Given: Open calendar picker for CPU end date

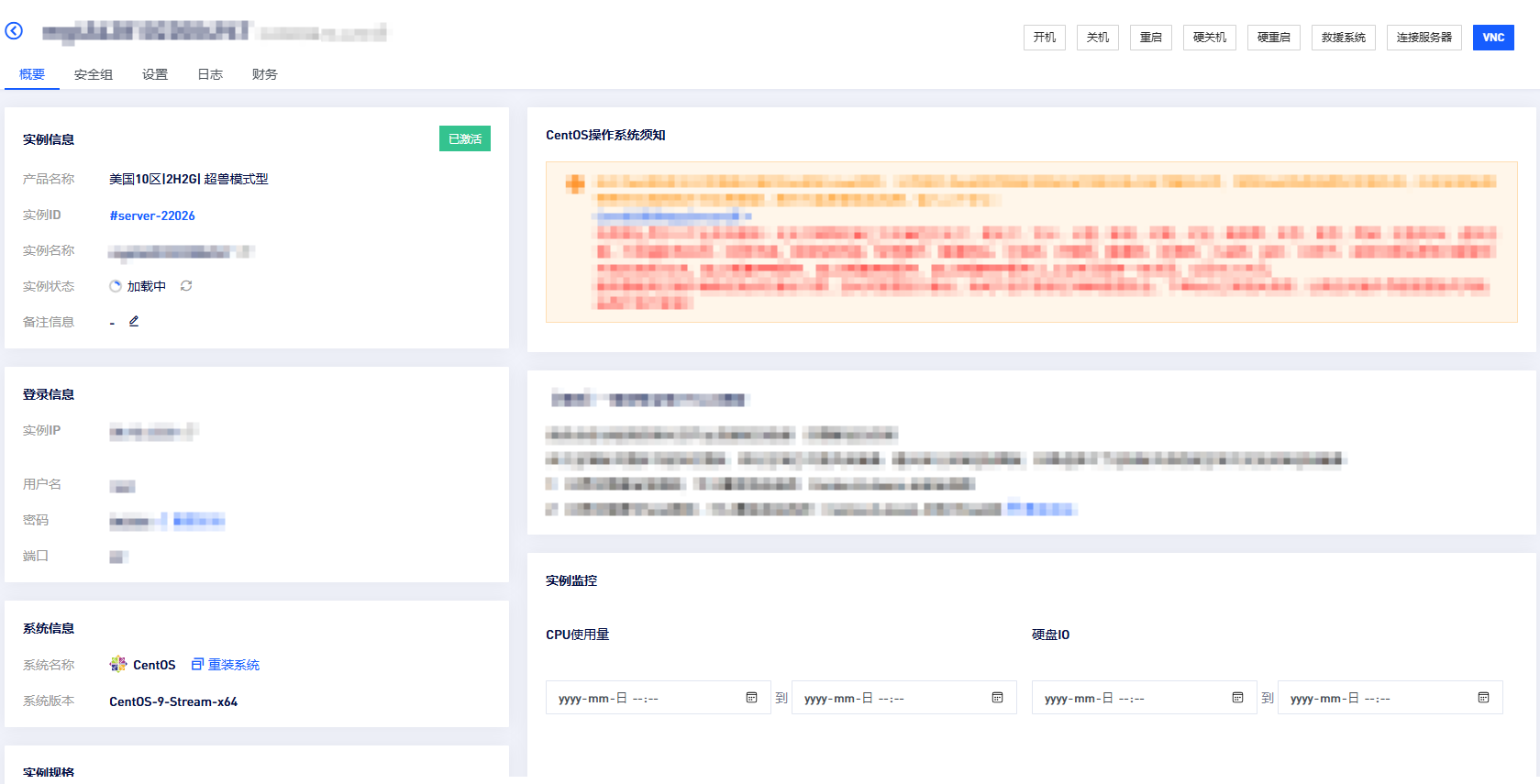Looking at the screenshot, I should [997, 698].
